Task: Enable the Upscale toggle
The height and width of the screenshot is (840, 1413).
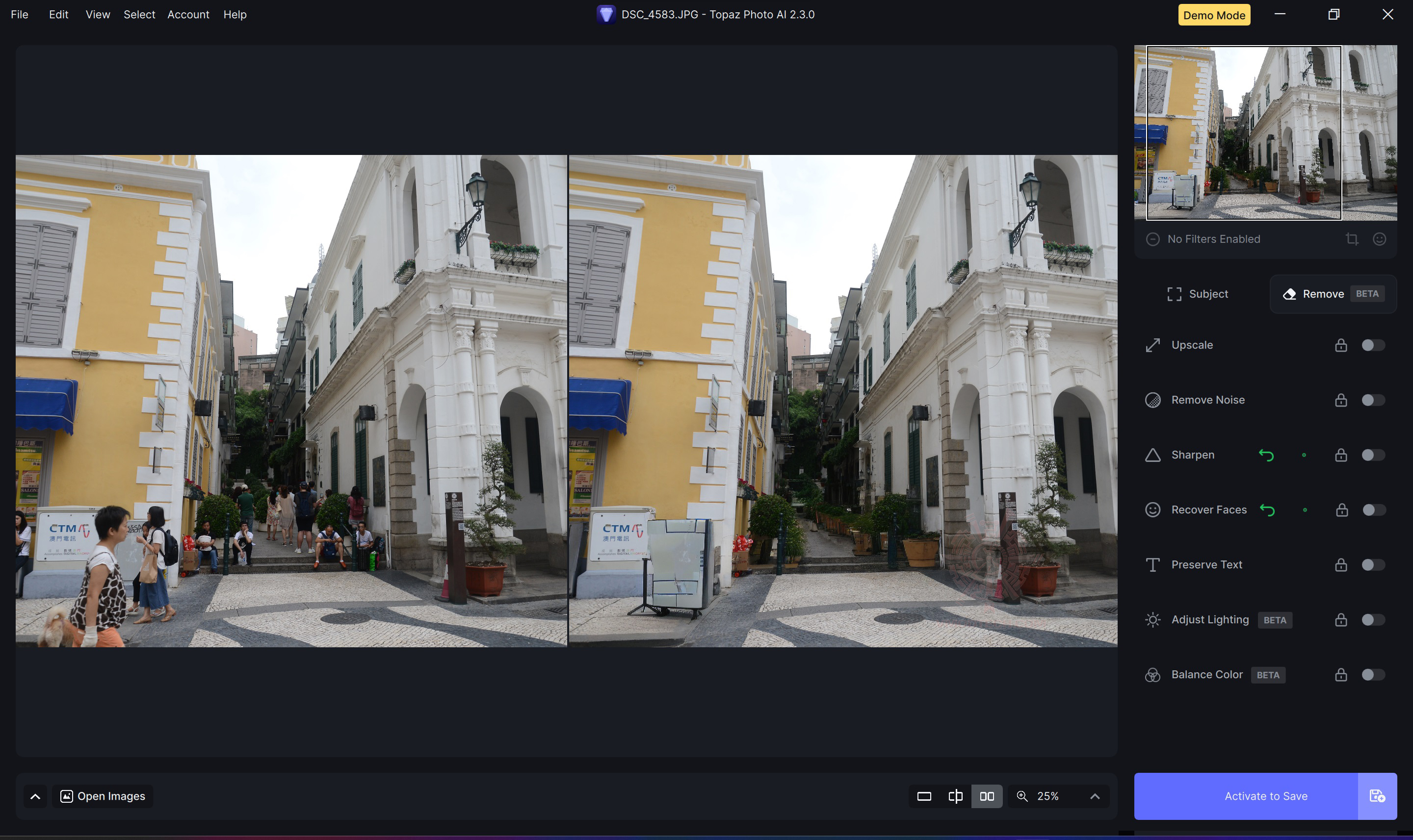Action: tap(1373, 345)
